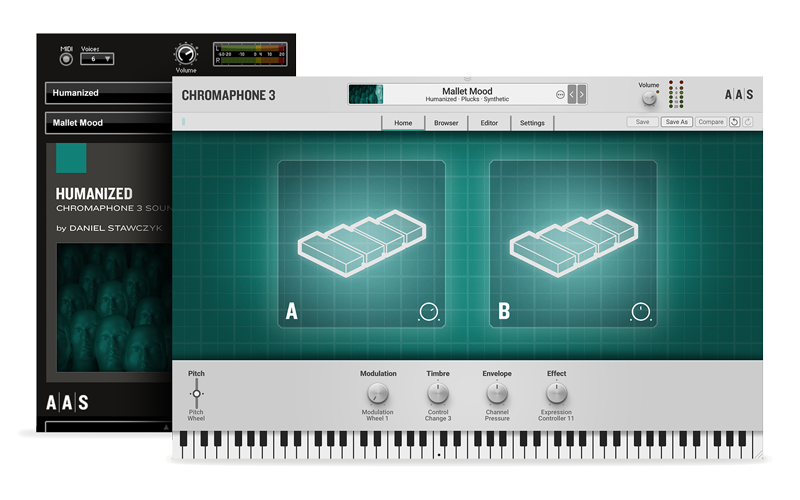Click the Humanized faces artwork

114,307
